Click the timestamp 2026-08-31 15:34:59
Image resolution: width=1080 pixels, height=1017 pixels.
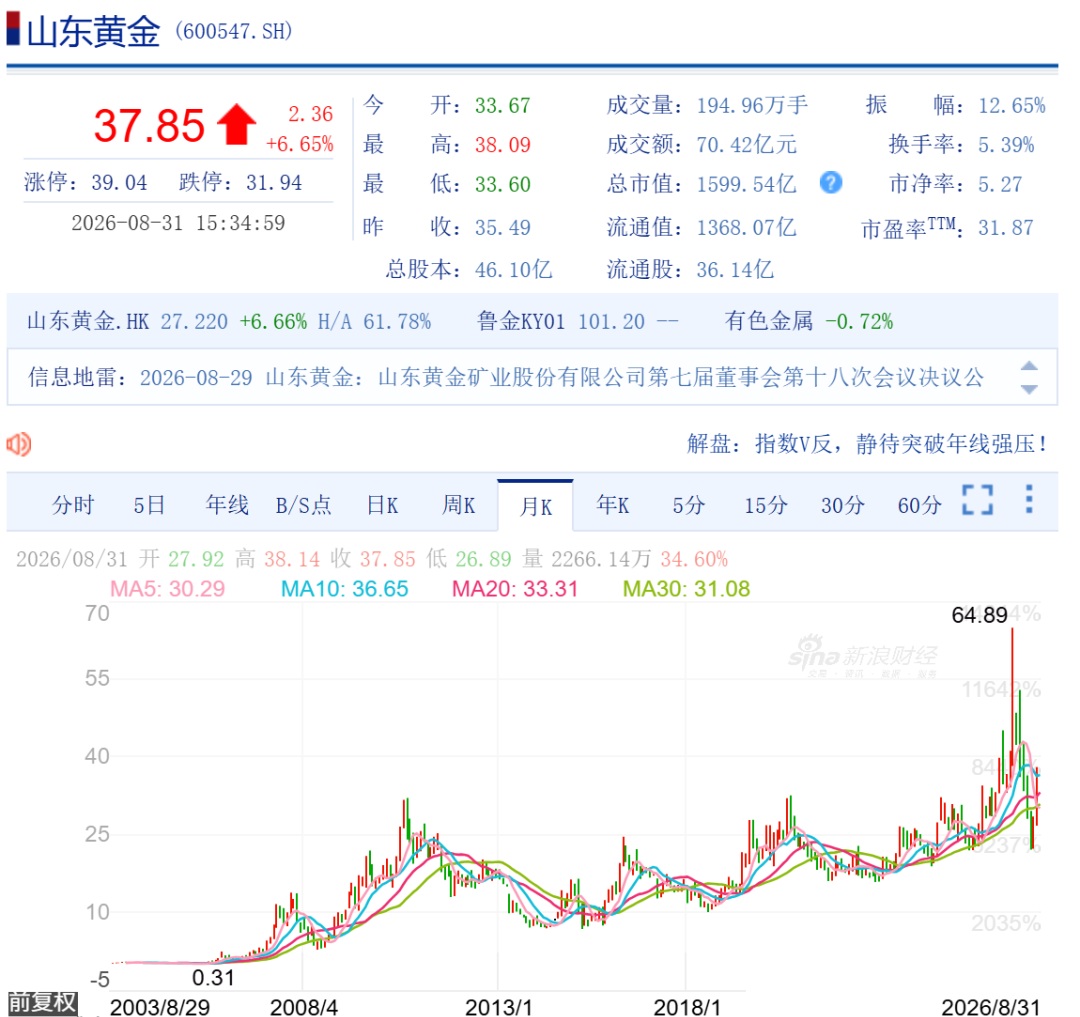coord(178,223)
